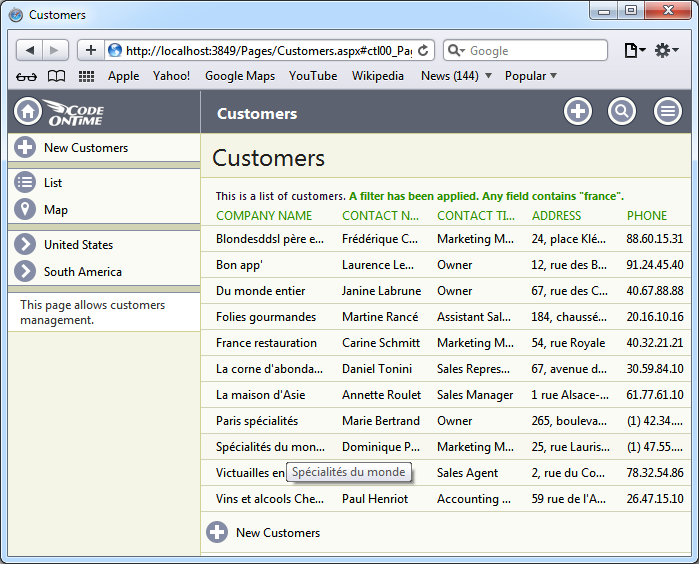Open the Top Sites grid icon
Viewport: 699px width, 564px height.
[86, 76]
